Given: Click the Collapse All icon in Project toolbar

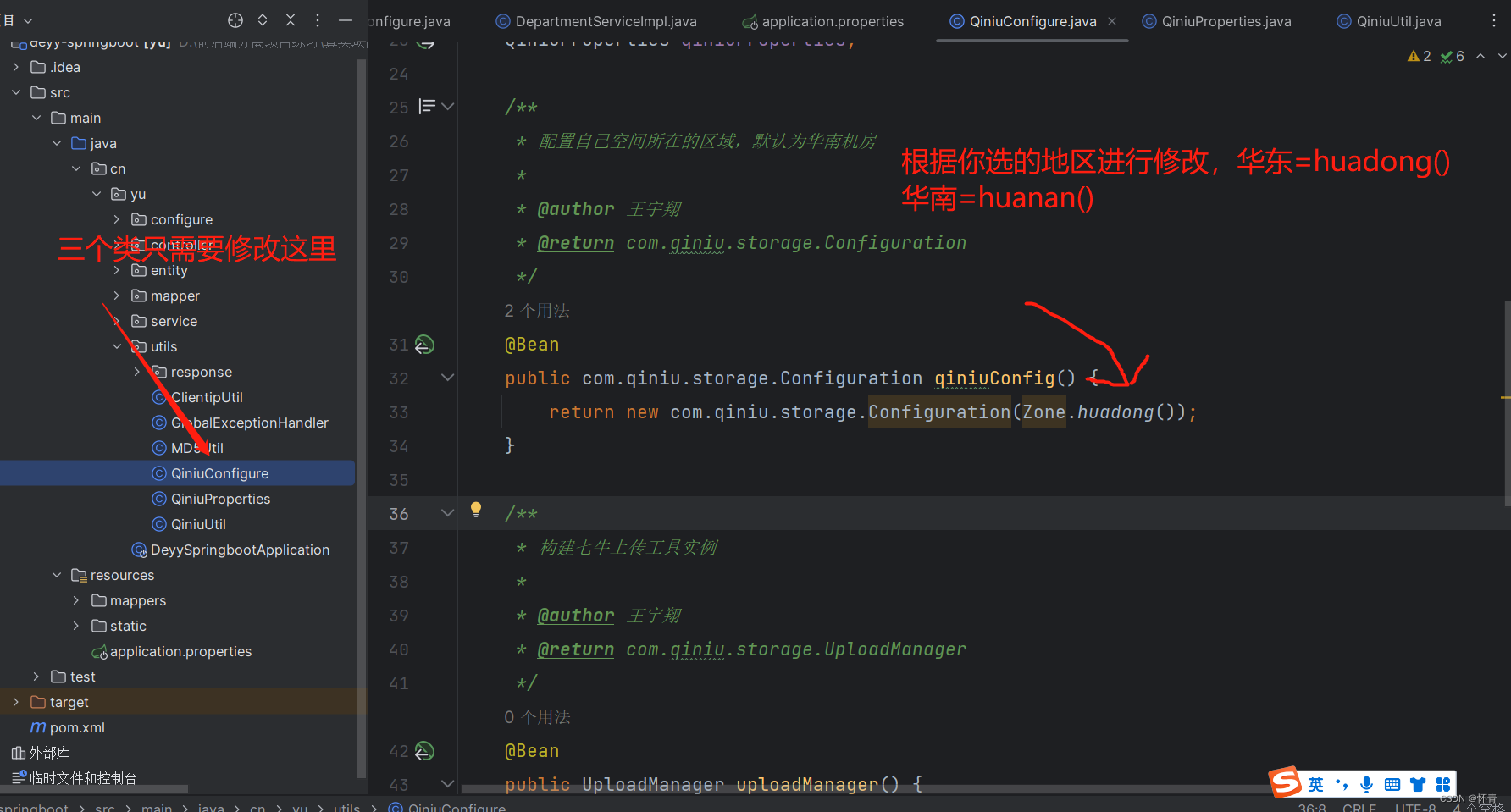Looking at the screenshot, I should pos(290,20).
